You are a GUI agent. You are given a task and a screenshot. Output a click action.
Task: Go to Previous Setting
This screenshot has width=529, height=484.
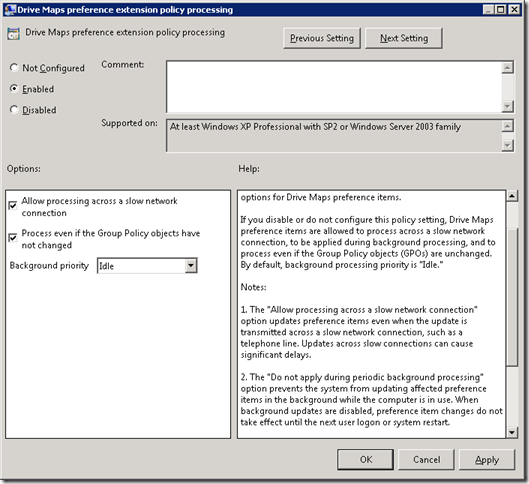coord(322,38)
